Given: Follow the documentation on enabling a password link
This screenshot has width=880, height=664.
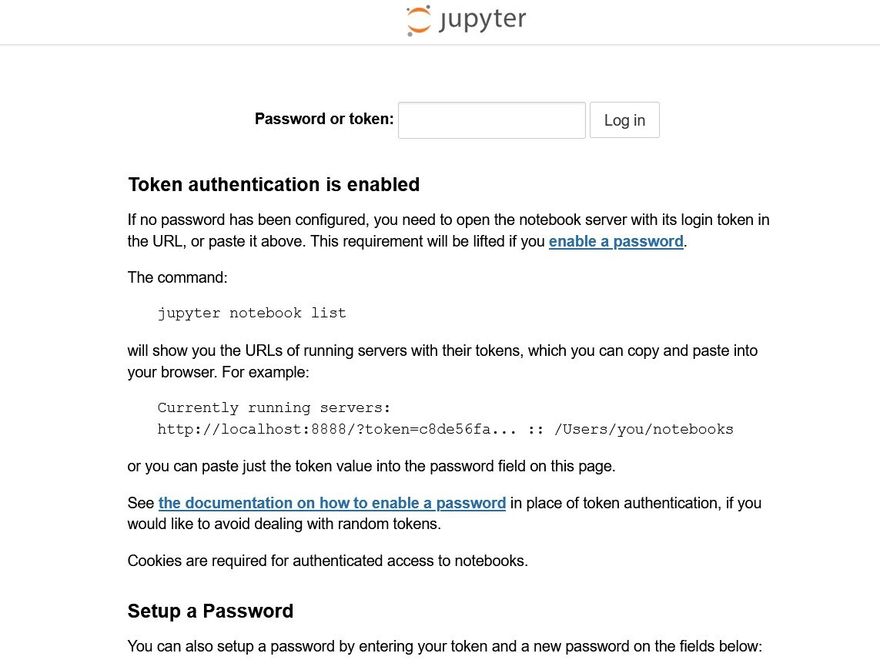Looking at the screenshot, I should click(x=332, y=503).
